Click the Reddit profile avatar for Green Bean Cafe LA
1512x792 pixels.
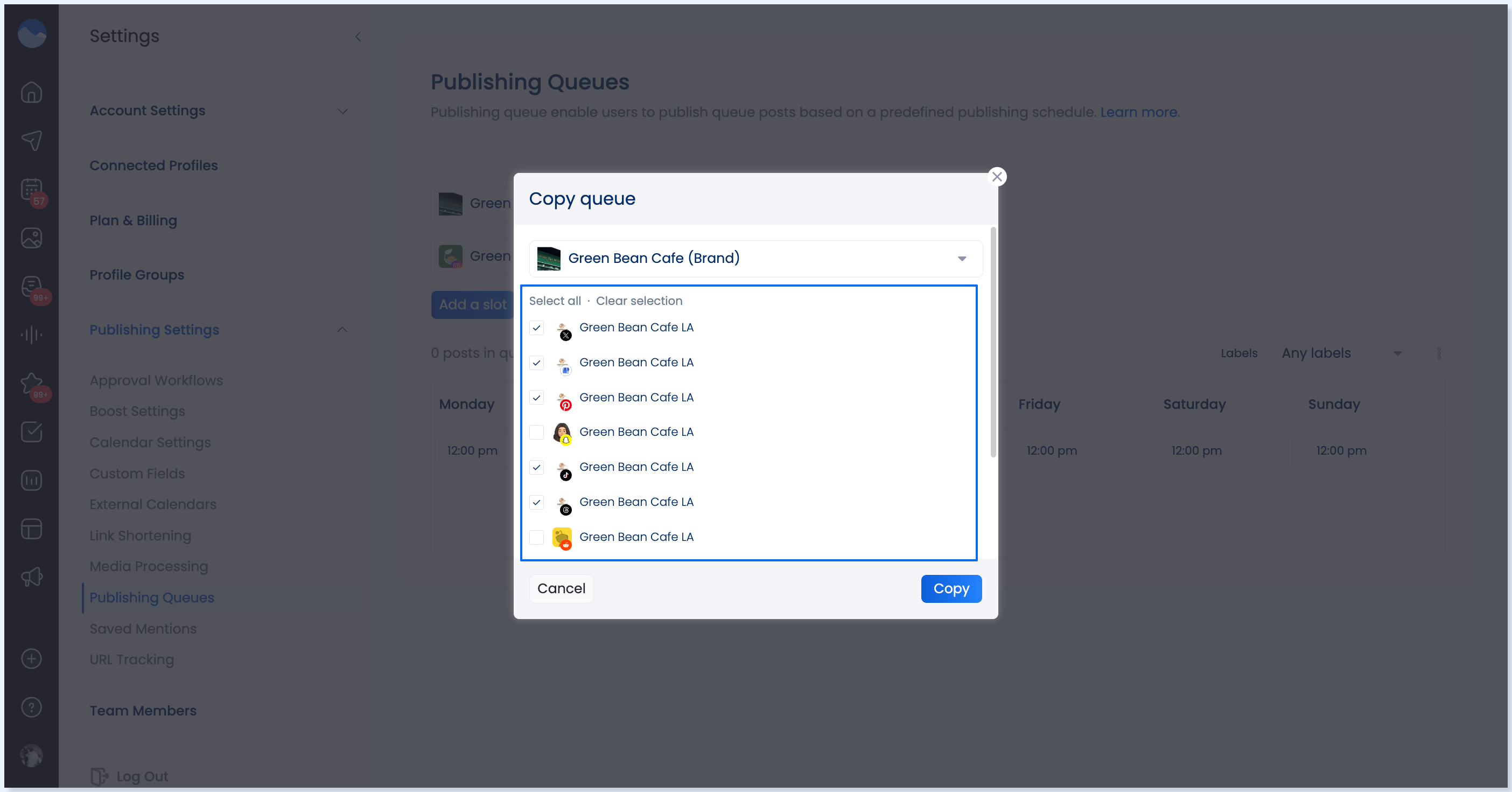(562, 539)
